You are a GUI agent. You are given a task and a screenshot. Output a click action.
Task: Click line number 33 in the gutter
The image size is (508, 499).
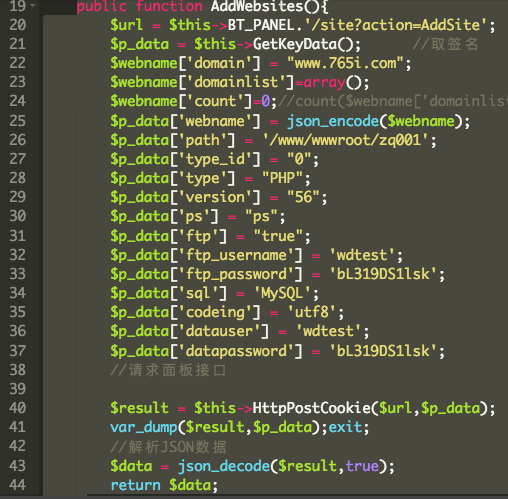(17, 274)
